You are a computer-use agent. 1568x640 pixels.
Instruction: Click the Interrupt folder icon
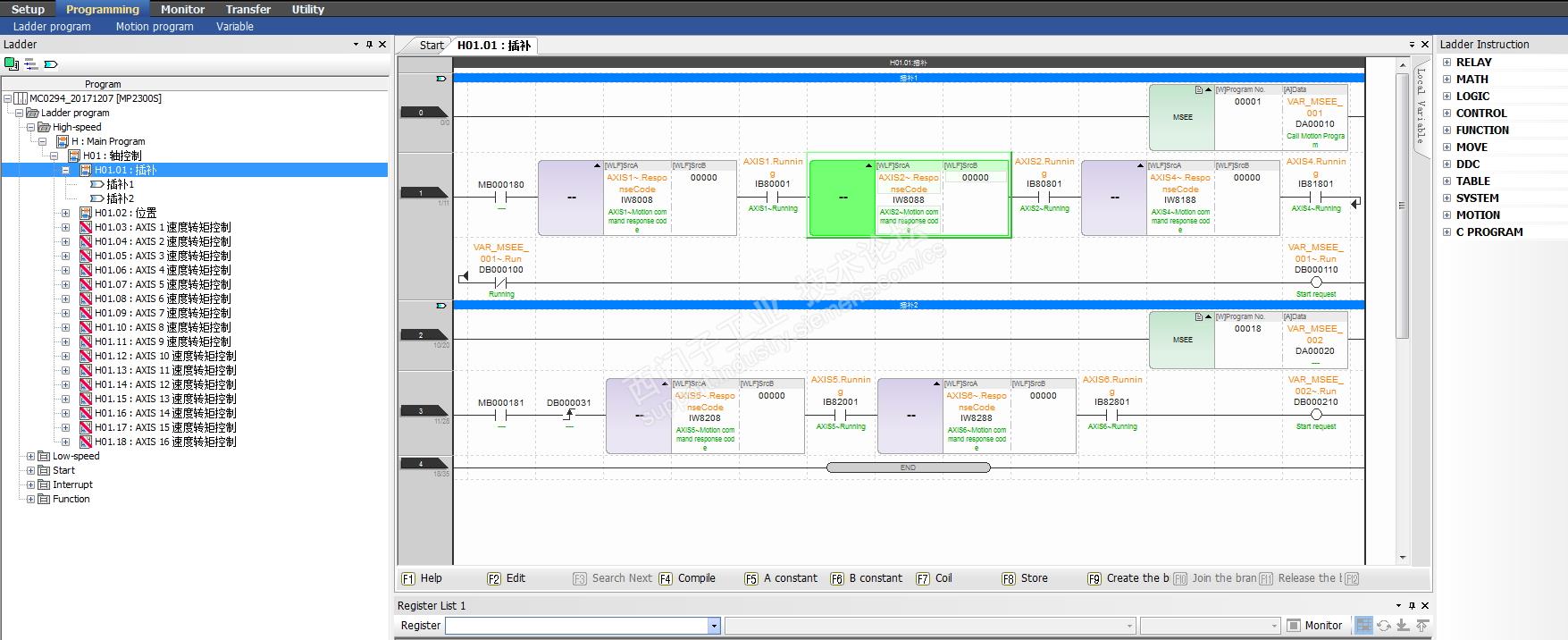(44, 484)
